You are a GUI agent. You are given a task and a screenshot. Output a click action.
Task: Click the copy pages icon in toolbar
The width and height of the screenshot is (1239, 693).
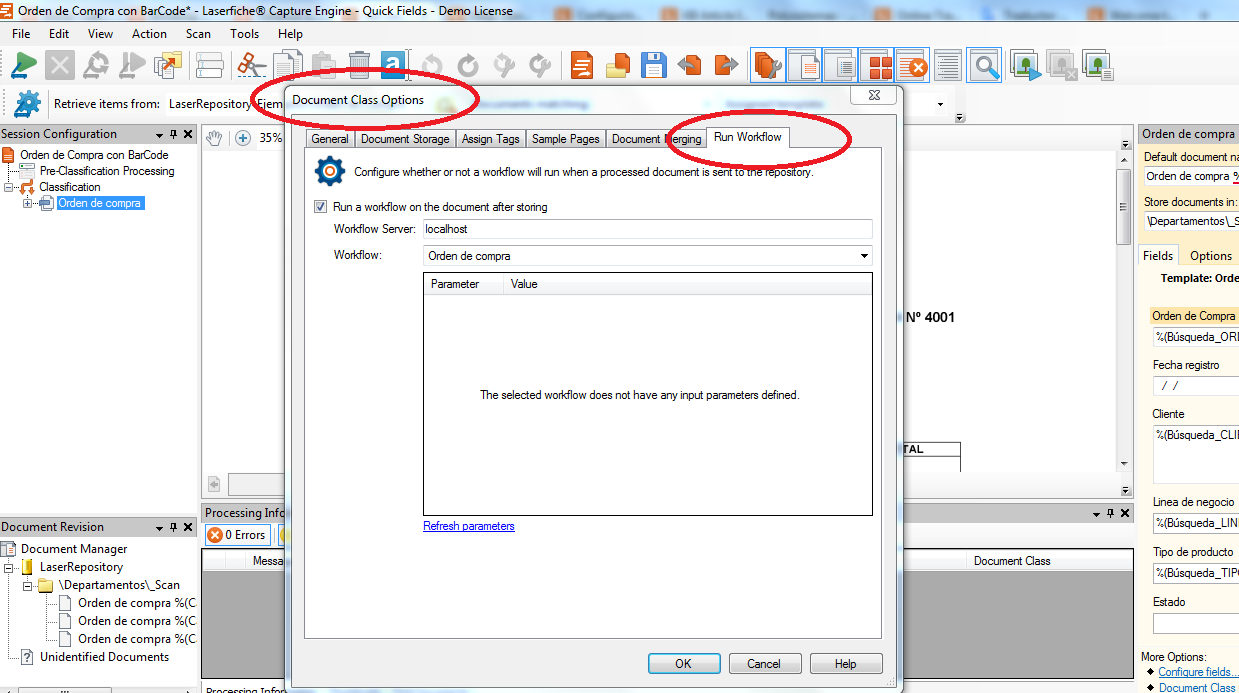287,66
